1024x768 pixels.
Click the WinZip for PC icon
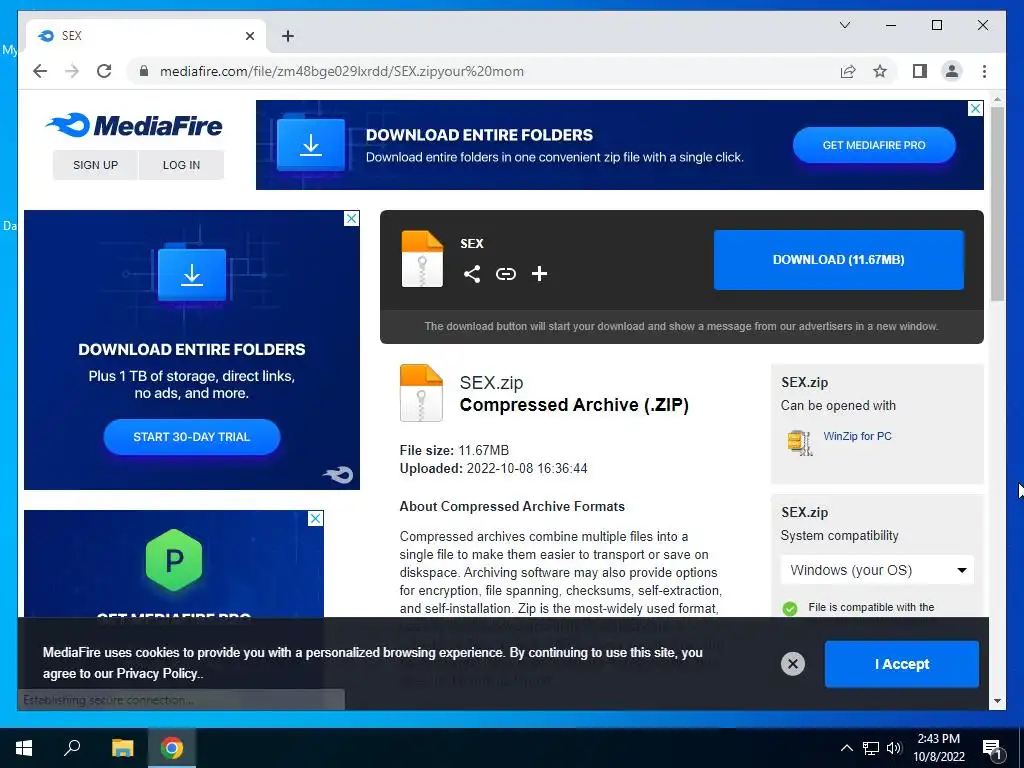(799, 442)
